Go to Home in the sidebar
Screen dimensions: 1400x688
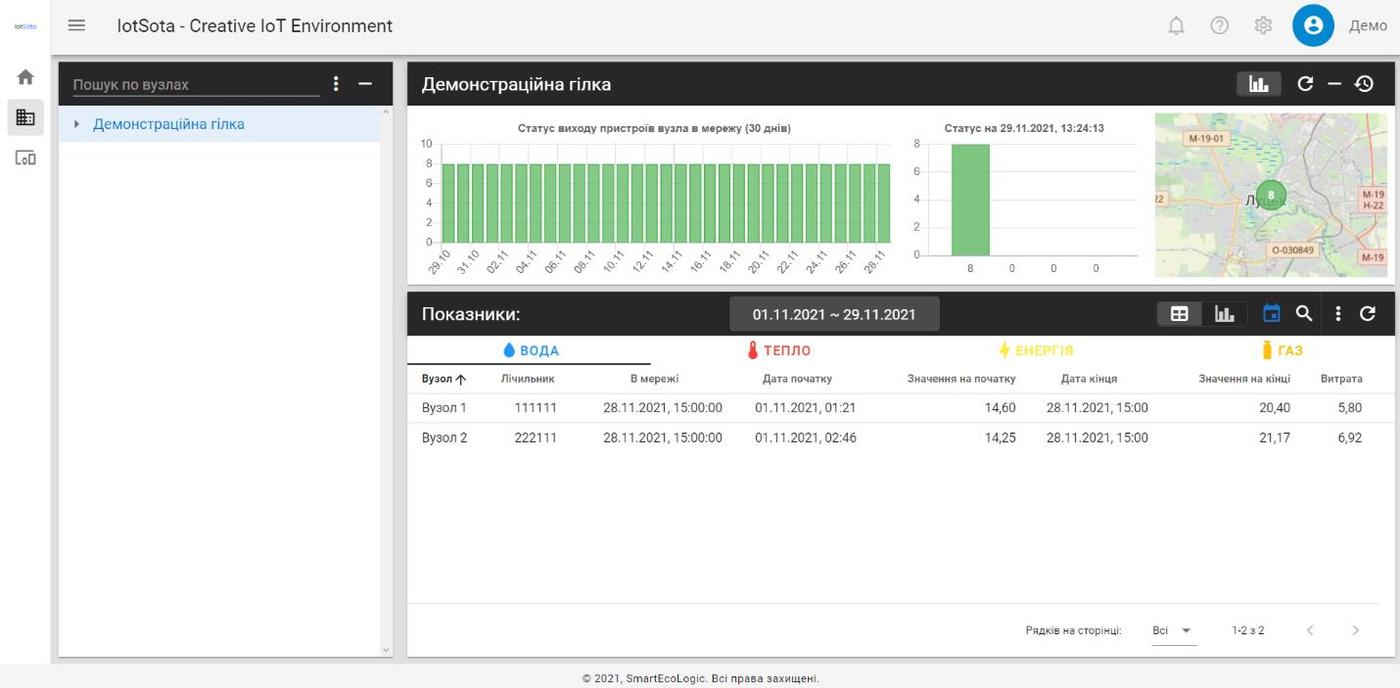point(25,77)
